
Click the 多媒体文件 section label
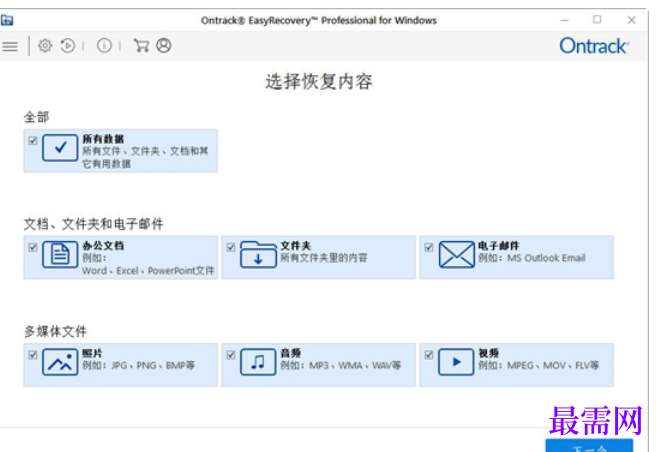click(x=55, y=331)
